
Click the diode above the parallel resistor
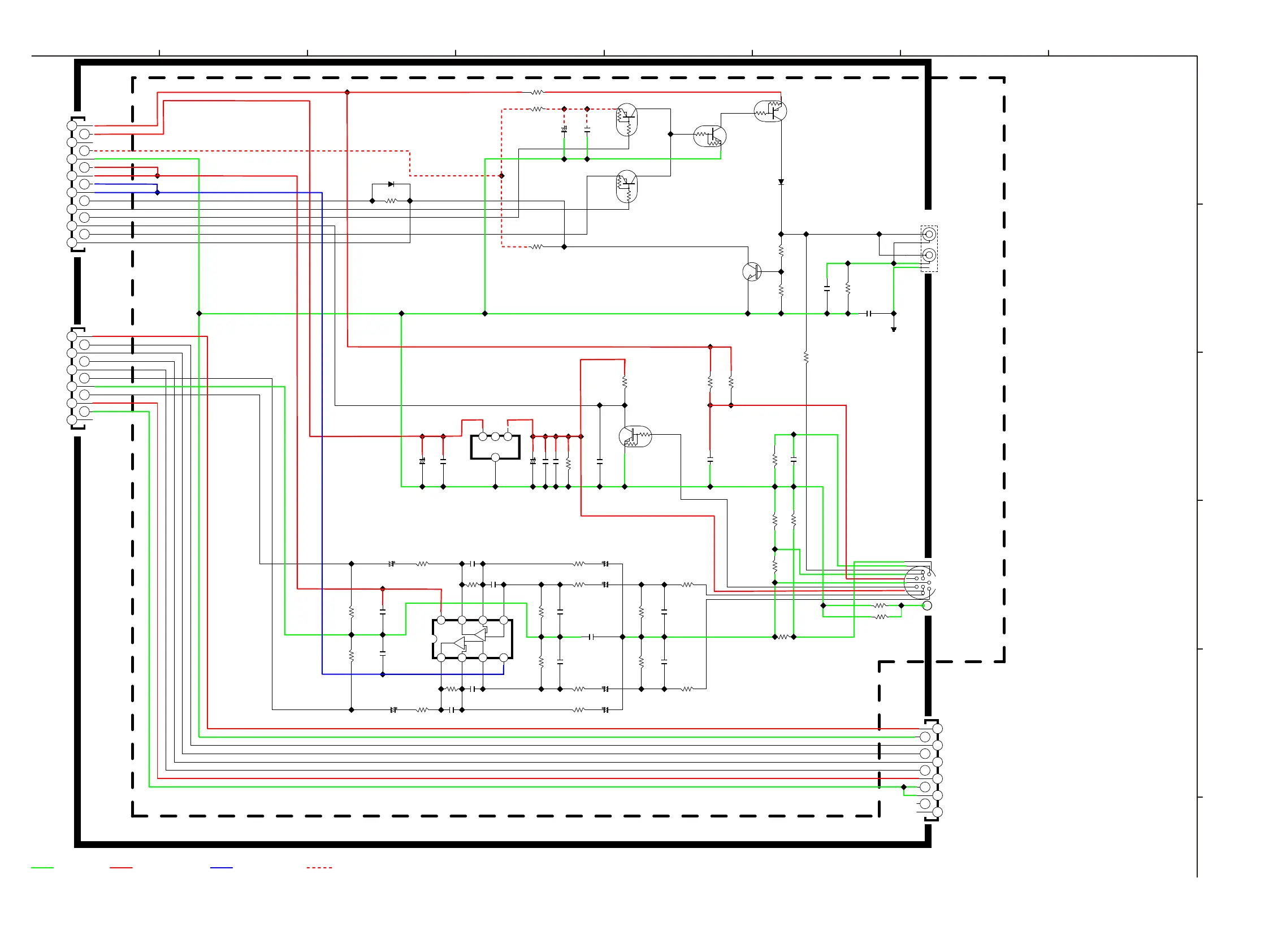(x=391, y=184)
